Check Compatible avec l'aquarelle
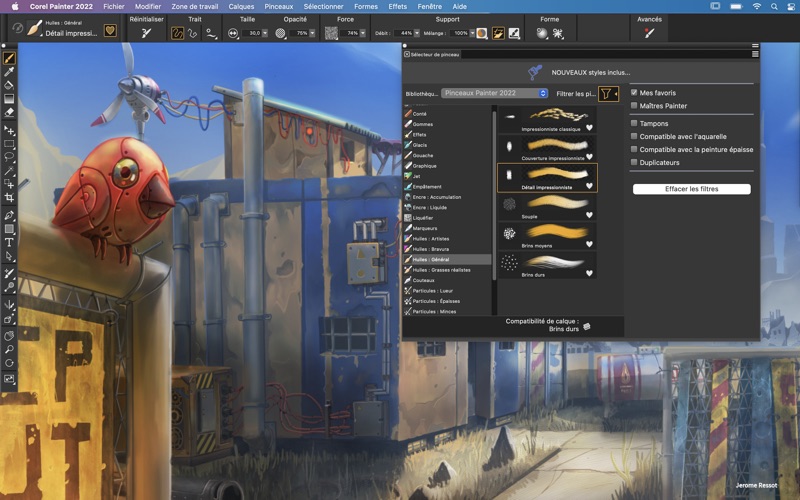800x500 pixels. click(x=634, y=136)
